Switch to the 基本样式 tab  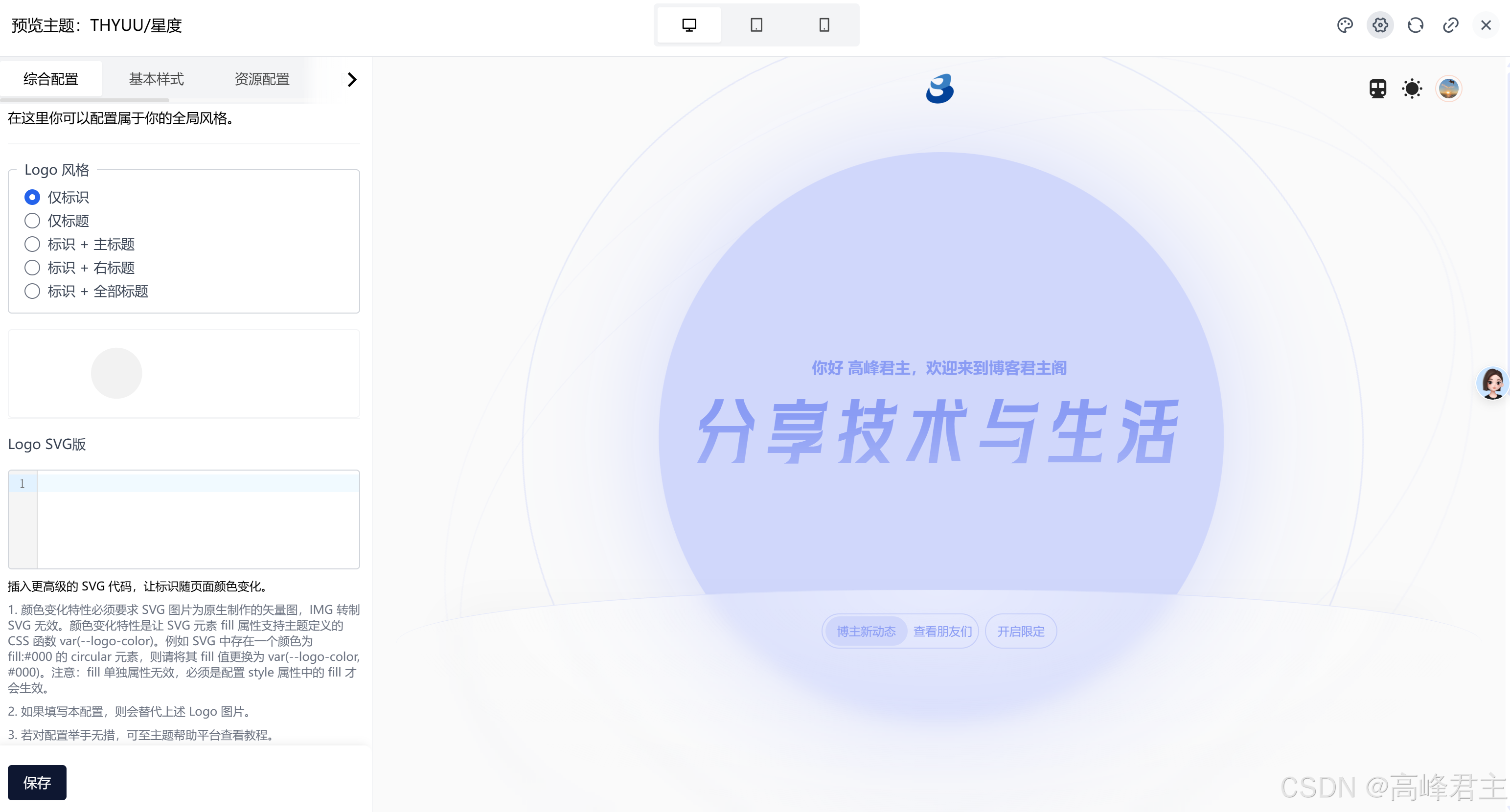pos(156,79)
